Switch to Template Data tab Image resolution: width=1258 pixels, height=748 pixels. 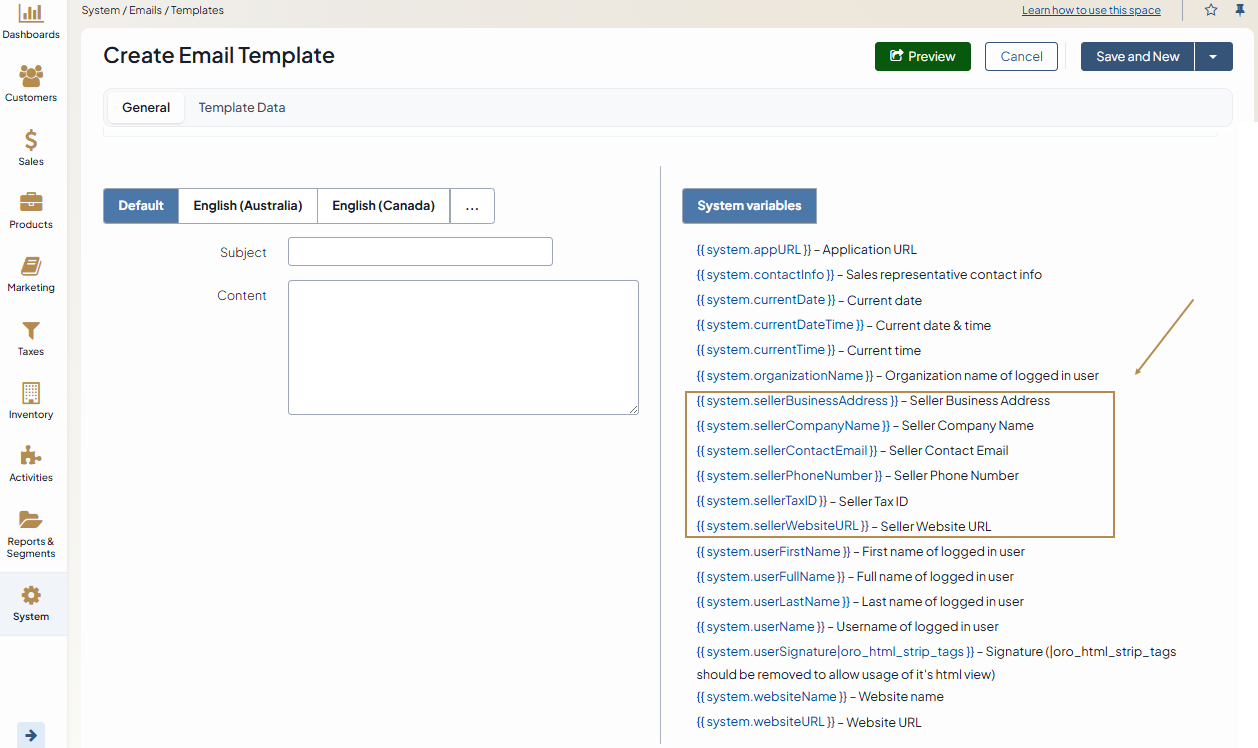tap(242, 108)
